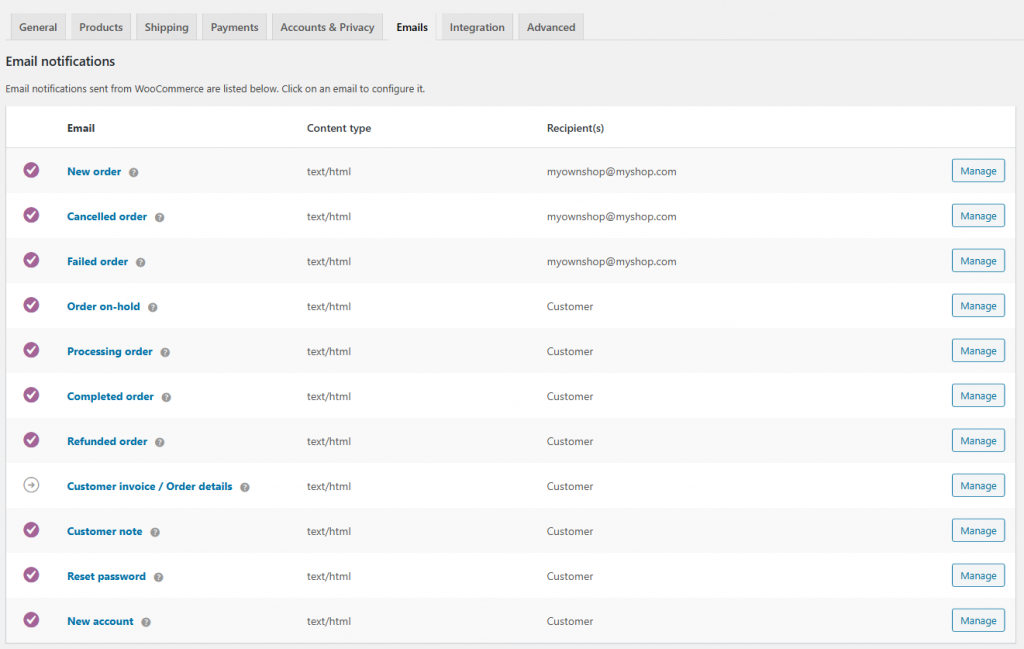Click the Cancelled order recipient email address
The width and height of the screenshot is (1024, 649).
tap(611, 217)
